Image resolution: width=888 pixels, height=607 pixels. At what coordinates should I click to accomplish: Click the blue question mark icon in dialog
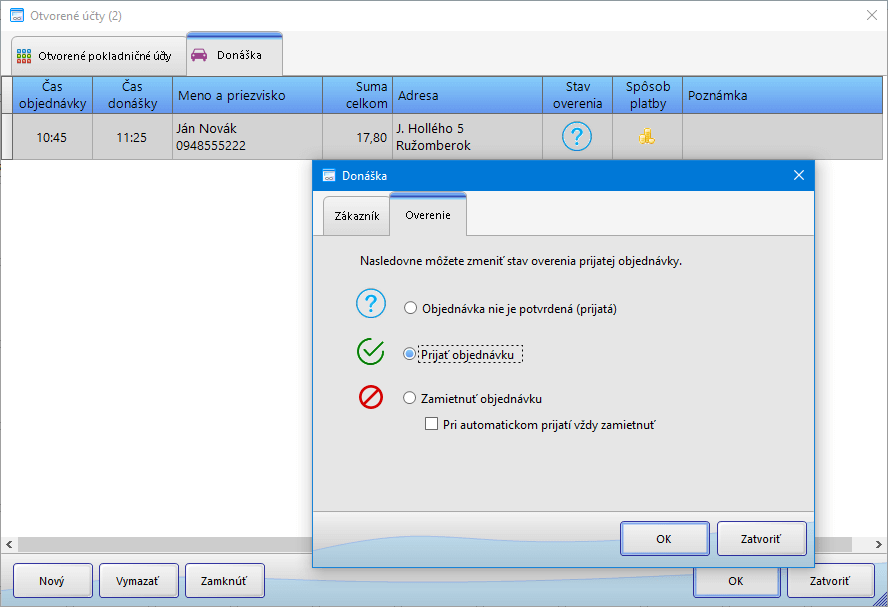pyautogui.click(x=371, y=305)
